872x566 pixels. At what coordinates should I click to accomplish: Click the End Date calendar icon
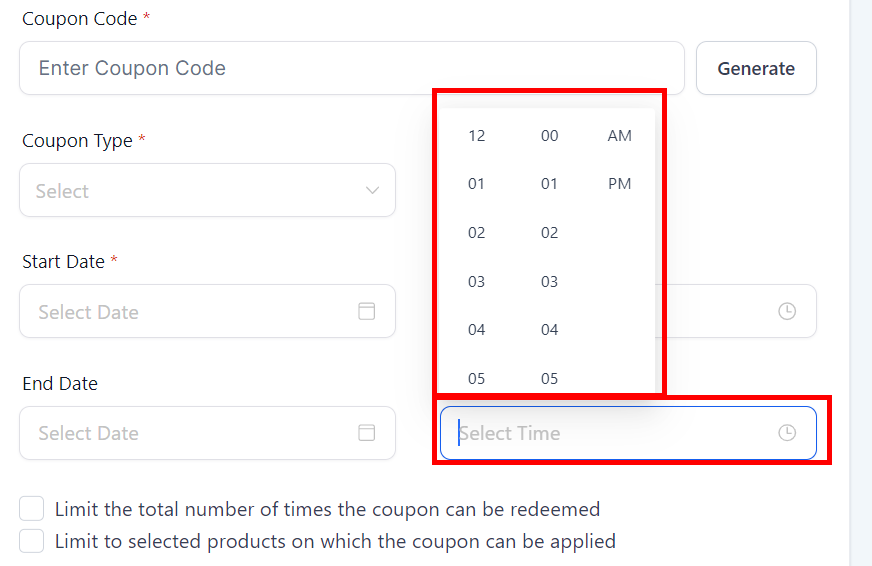pyautogui.click(x=367, y=433)
